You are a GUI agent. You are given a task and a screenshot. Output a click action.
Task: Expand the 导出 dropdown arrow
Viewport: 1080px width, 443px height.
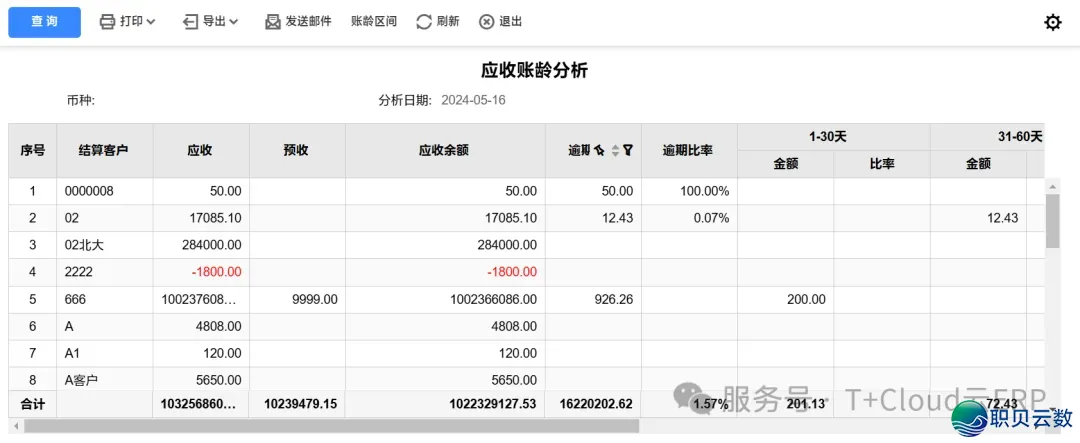point(233,22)
